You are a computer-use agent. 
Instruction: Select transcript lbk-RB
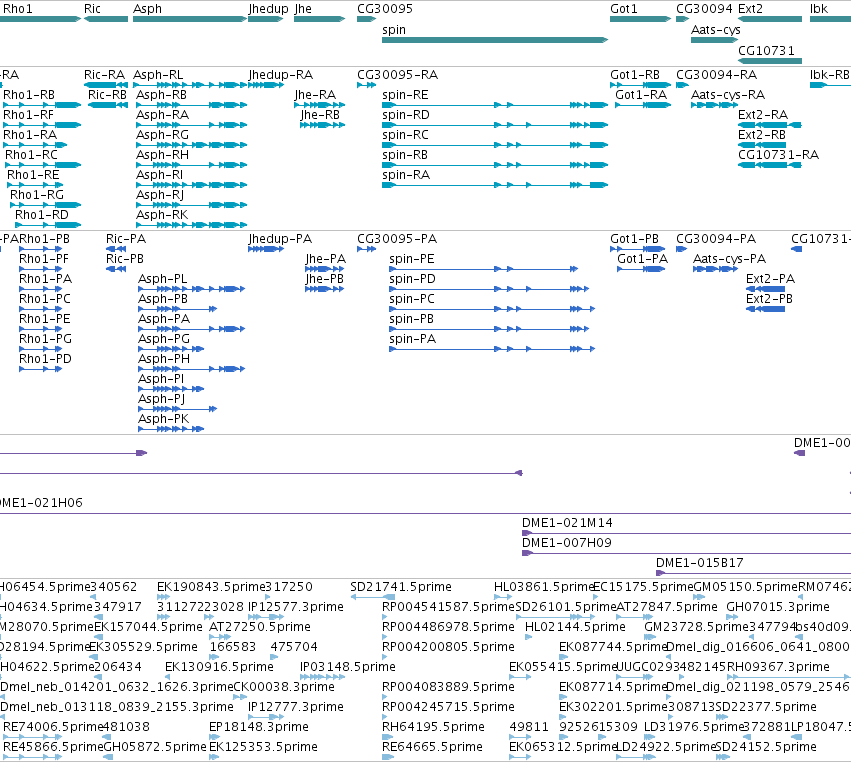829,75
